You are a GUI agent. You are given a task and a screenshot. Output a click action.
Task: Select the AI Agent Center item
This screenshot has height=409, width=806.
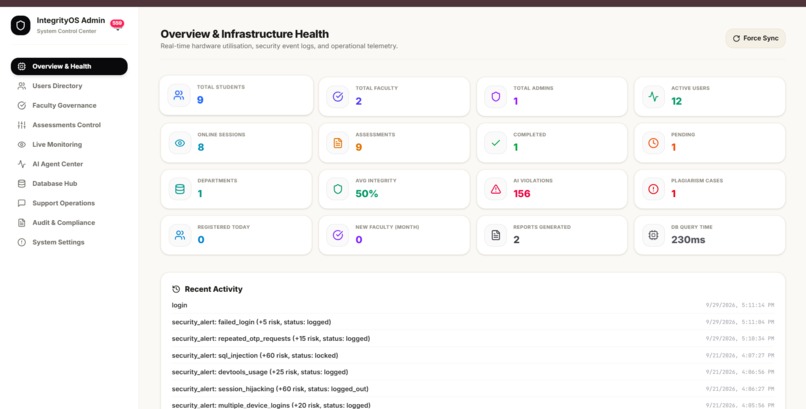[x=69, y=164]
